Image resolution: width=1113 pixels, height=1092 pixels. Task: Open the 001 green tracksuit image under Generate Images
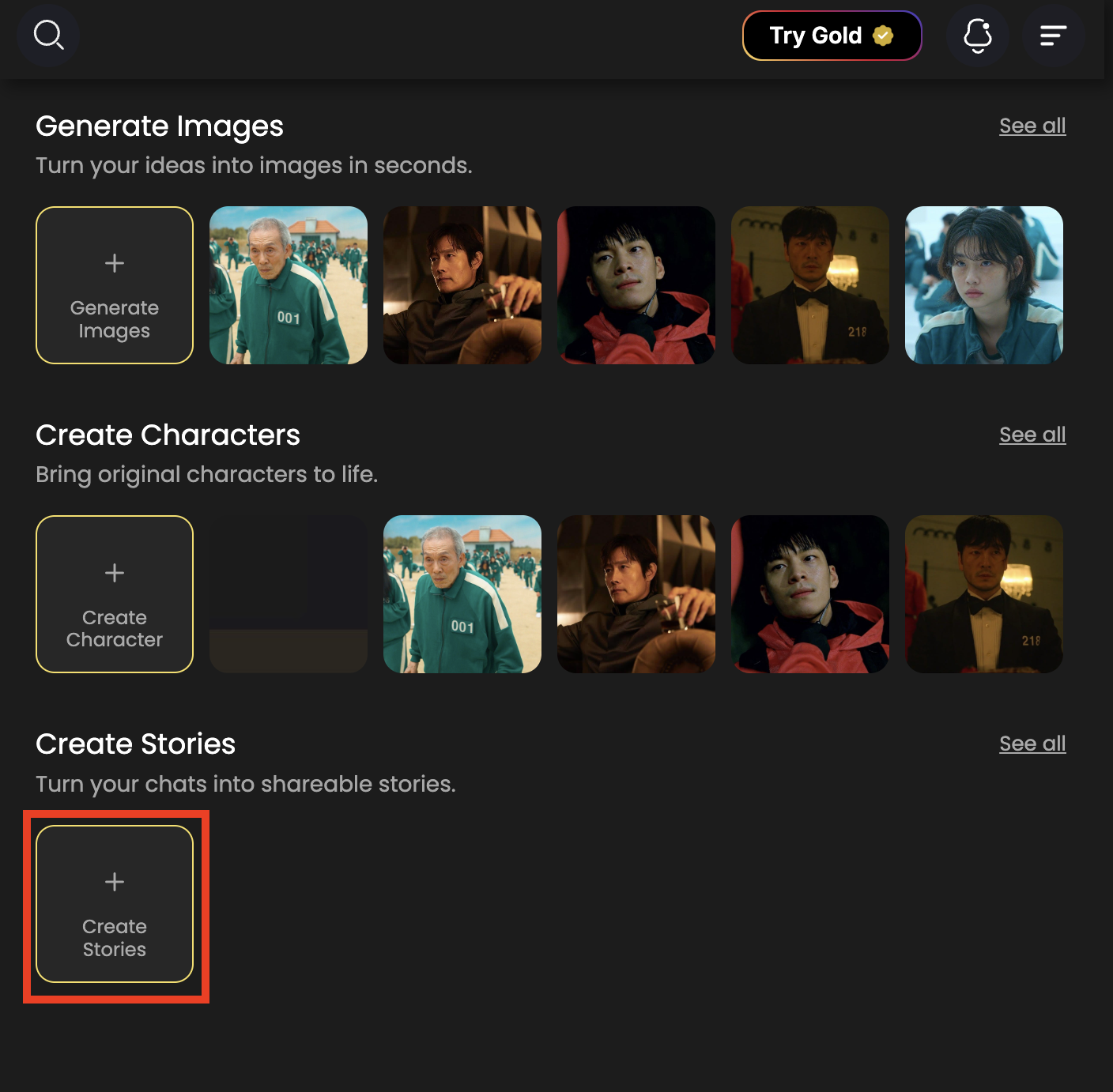coord(289,285)
